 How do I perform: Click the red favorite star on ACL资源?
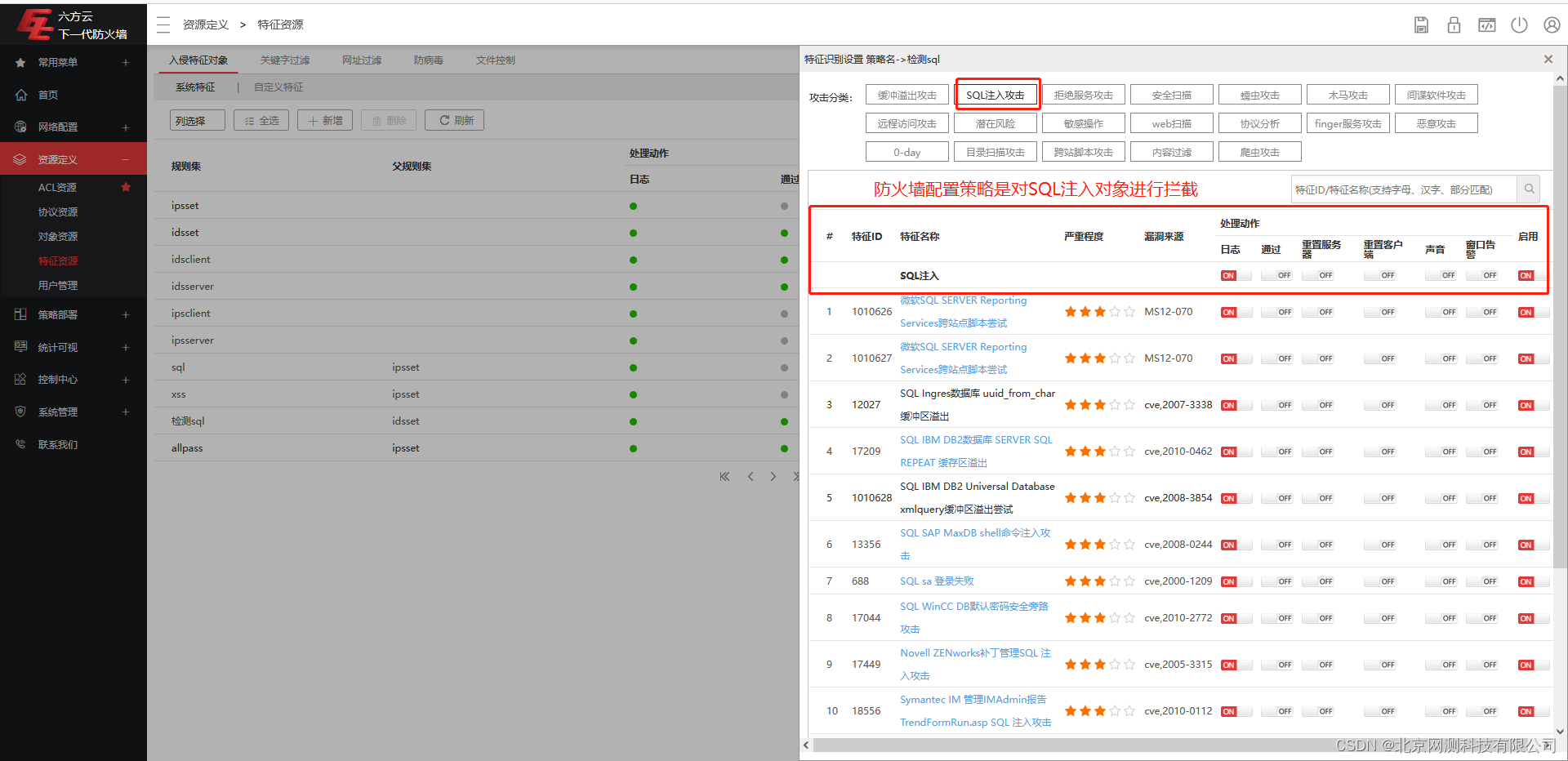pos(126,187)
